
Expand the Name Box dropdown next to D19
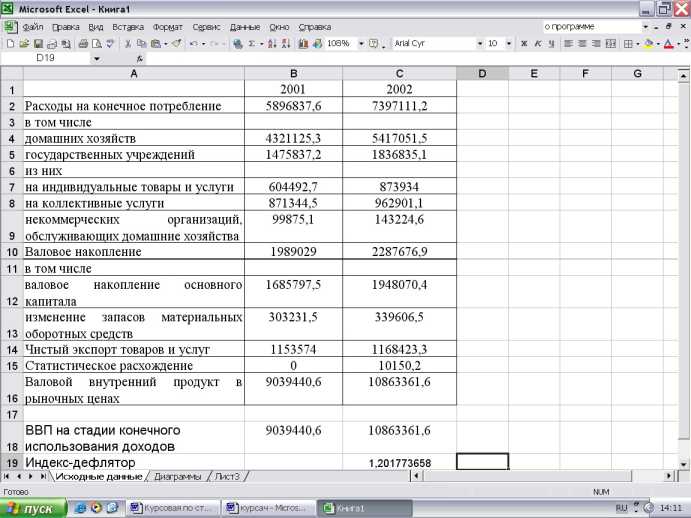click(x=97, y=59)
